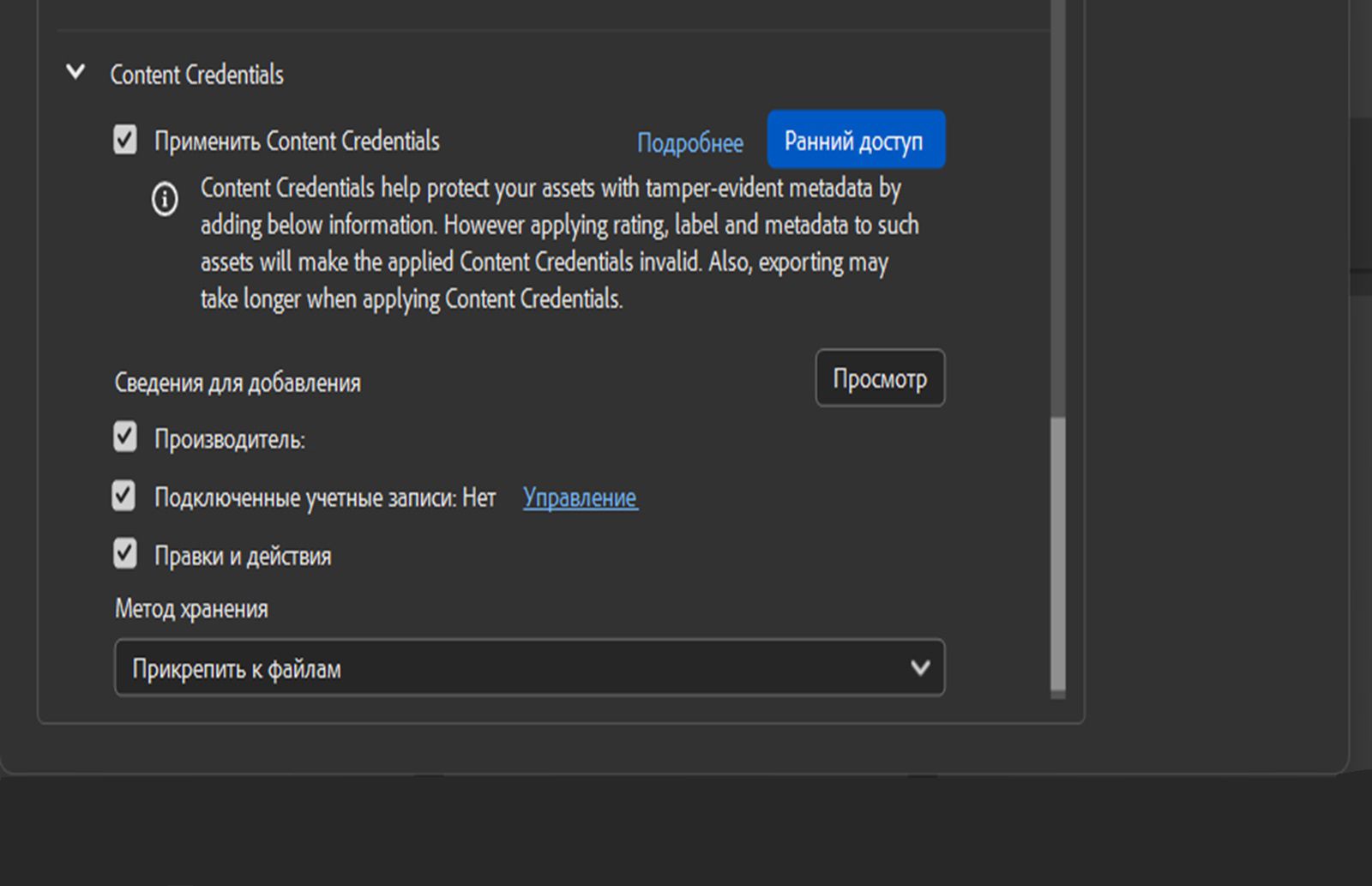Click the Ранний доступ button
This screenshot has height=886, width=1372.
pyautogui.click(x=856, y=140)
